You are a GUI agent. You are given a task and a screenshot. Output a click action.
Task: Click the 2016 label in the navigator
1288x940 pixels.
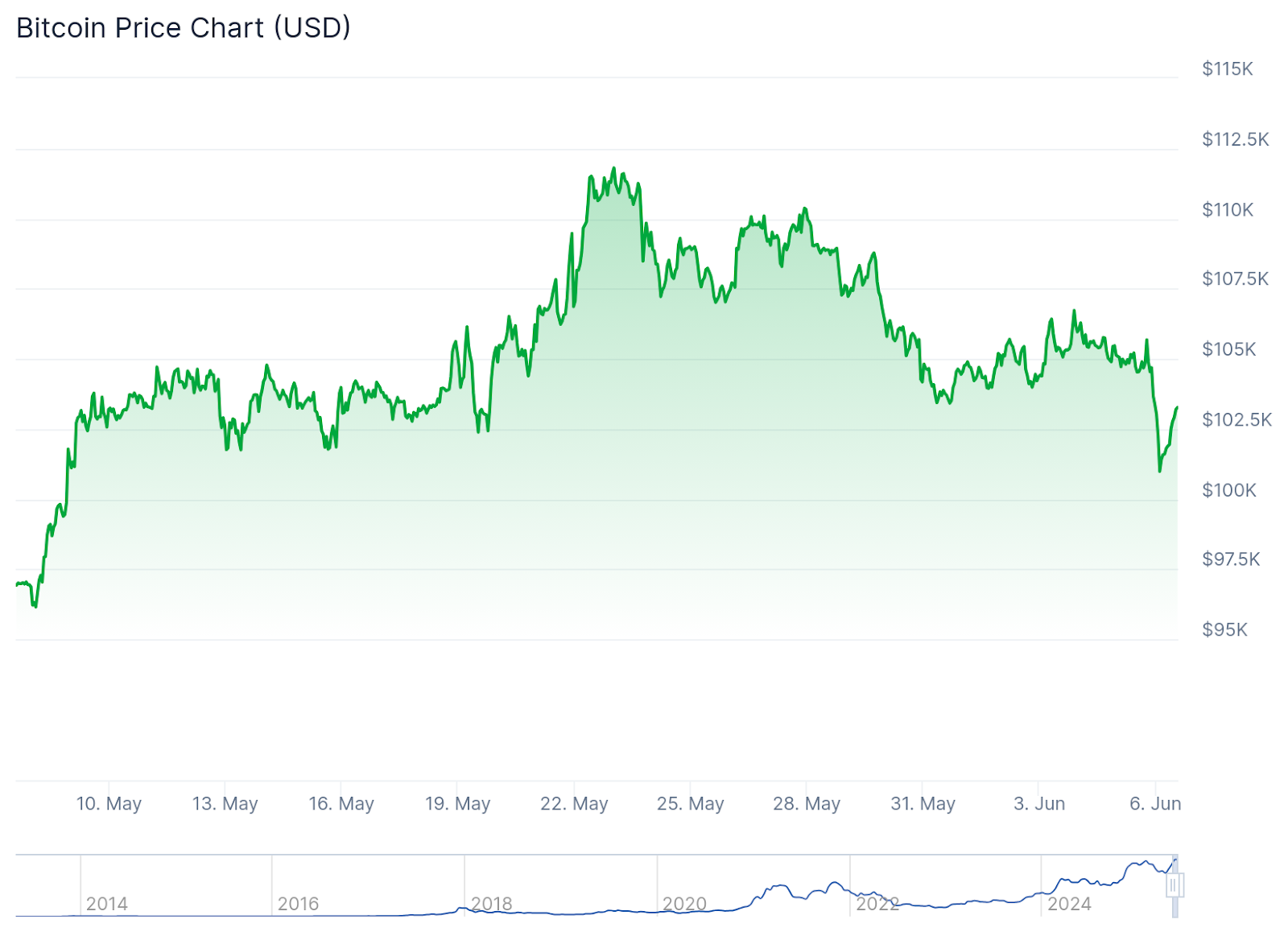click(x=299, y=904)
